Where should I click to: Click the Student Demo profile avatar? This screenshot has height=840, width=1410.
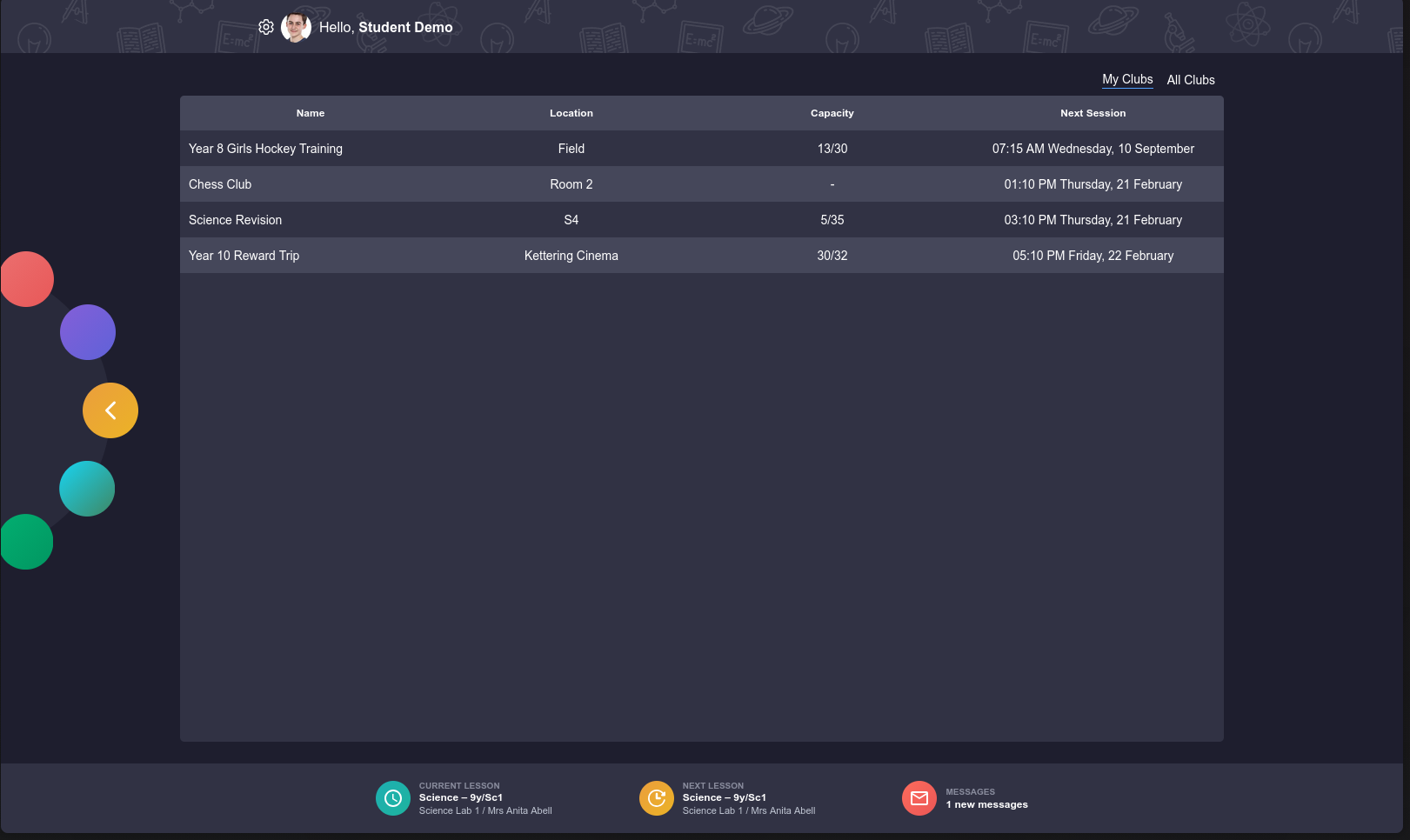[x=297, y=27]
